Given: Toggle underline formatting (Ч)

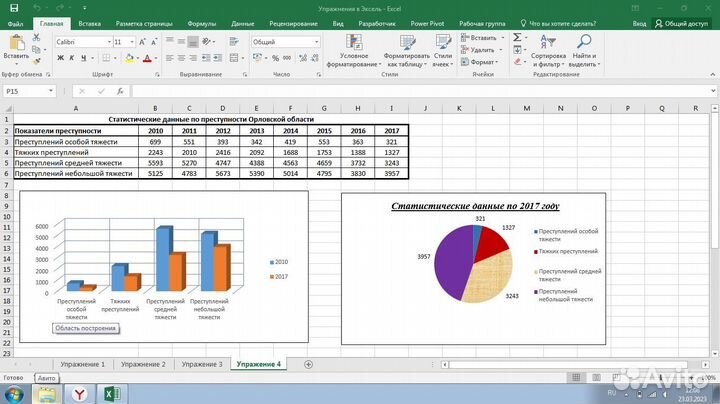Looking at the screenshot, I should (82, 60).
